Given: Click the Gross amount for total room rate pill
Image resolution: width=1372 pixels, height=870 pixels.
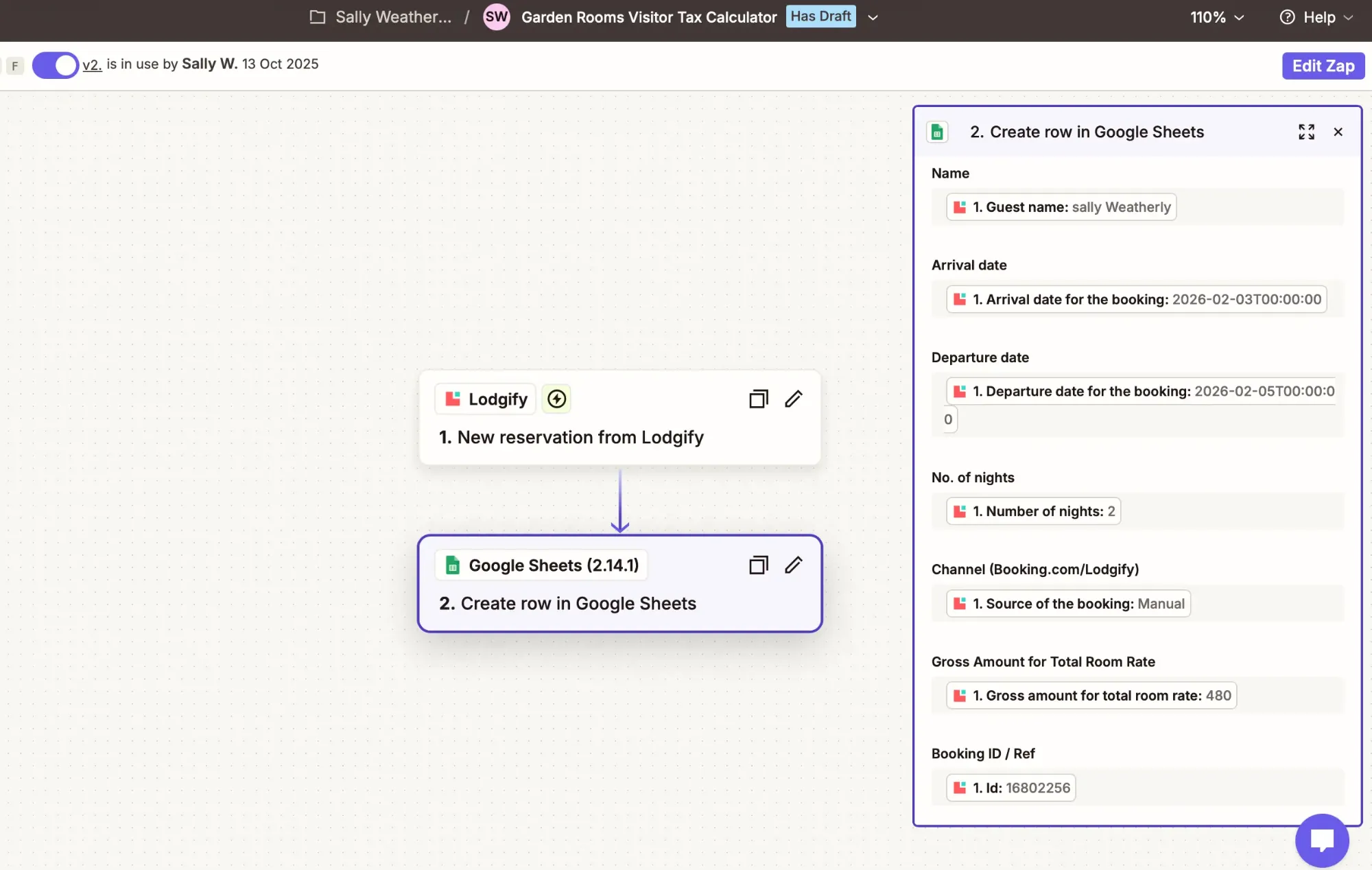Looking at the screenshot, I should (1091, 696).
